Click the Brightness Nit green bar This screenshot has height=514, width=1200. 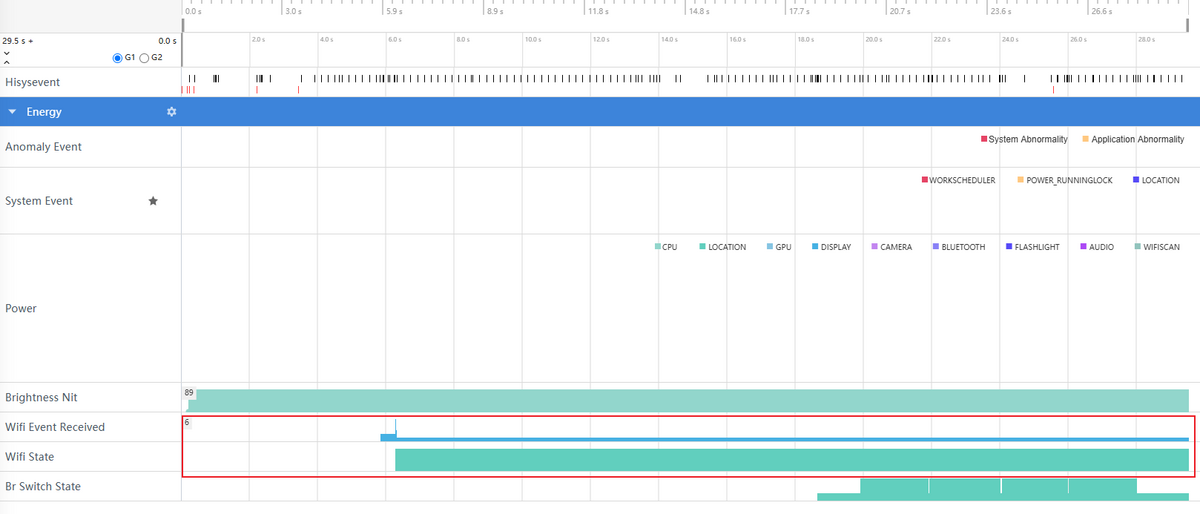pos(690,400)
